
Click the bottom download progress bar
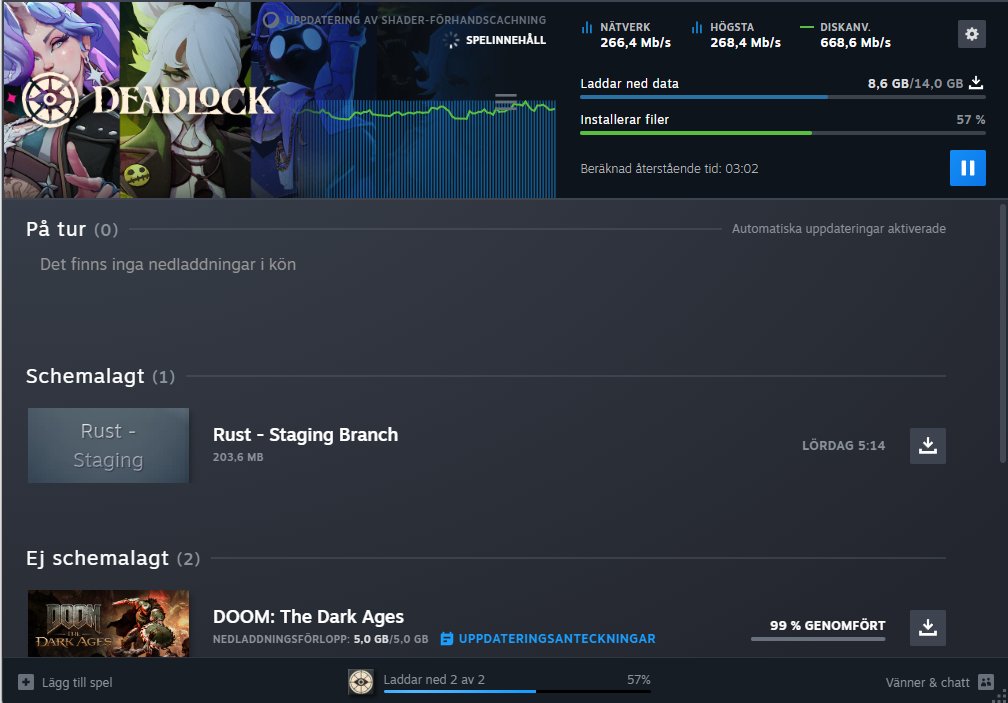pos(517,691)
